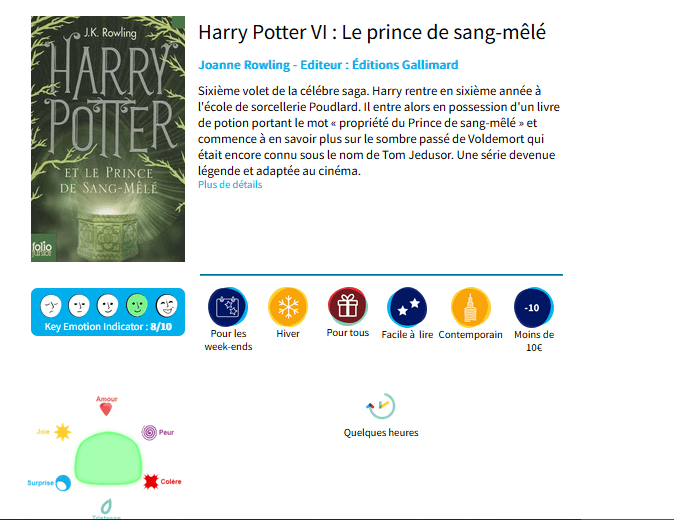Click the Amour heart emotion icon
This screenshot has width=674, height=520.
point(106,409)
